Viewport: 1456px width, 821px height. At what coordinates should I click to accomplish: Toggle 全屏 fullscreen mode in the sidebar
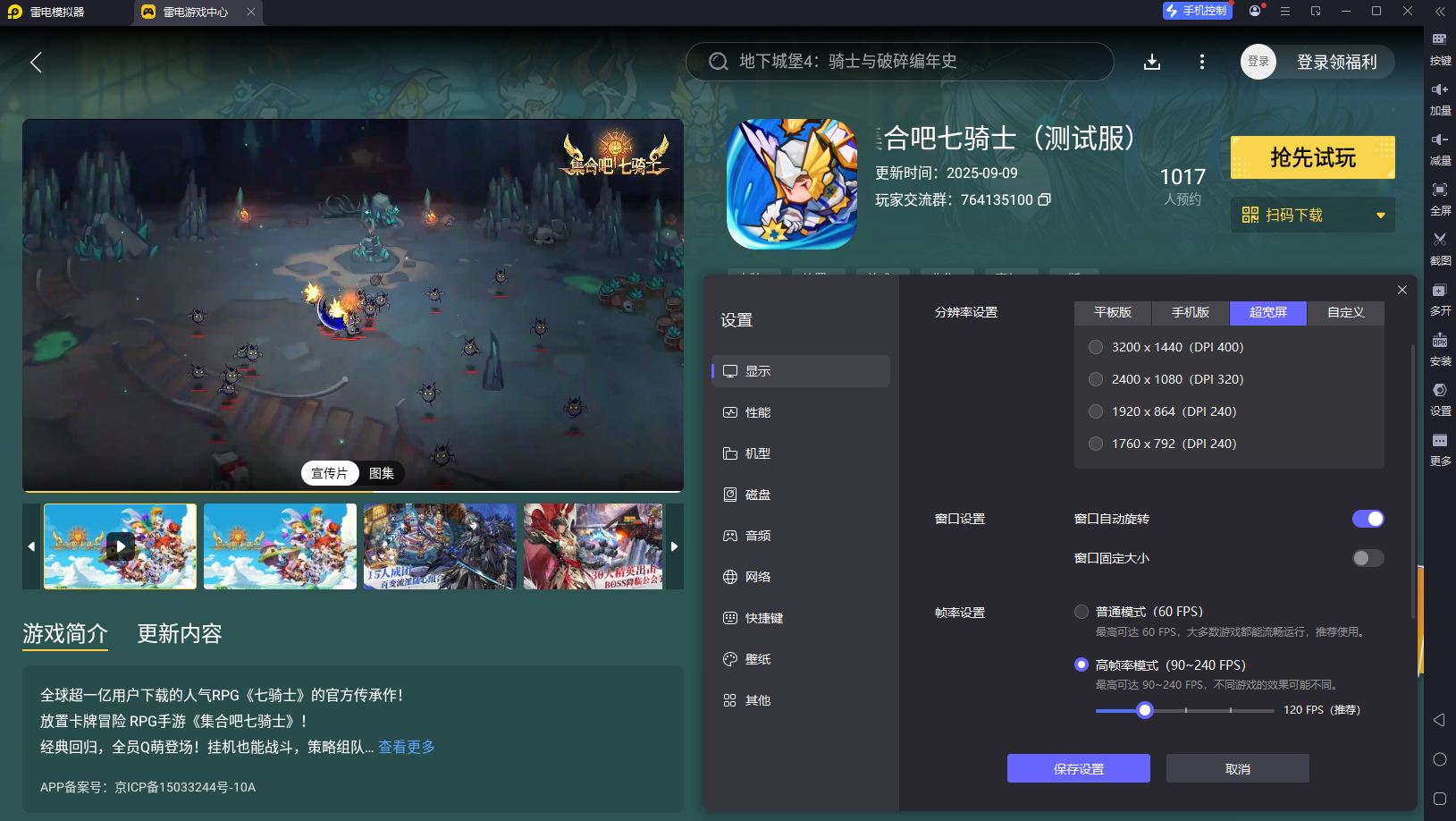[x=1440, y=199]
